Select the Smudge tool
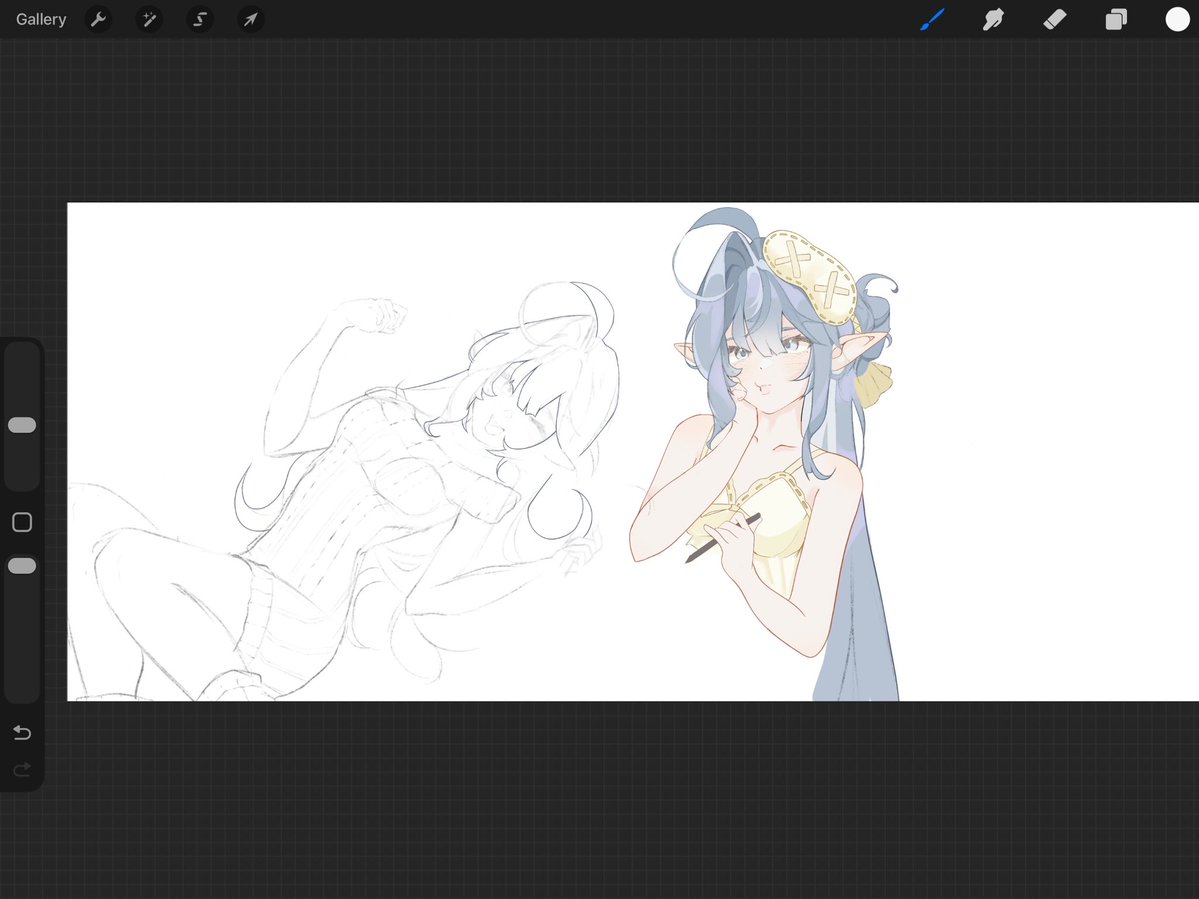1199x899 pixels. click(x=993, y=19)
